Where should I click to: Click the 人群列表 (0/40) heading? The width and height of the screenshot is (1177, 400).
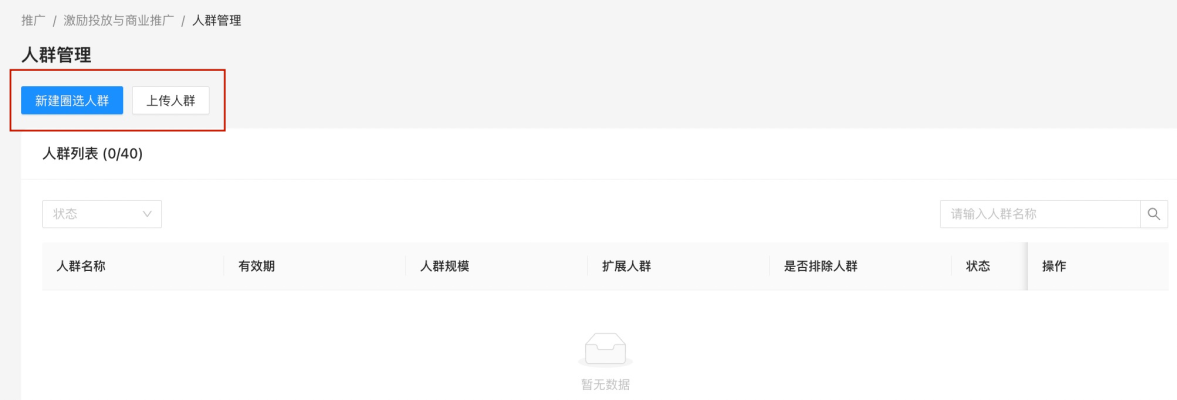[x=92, y=154]
